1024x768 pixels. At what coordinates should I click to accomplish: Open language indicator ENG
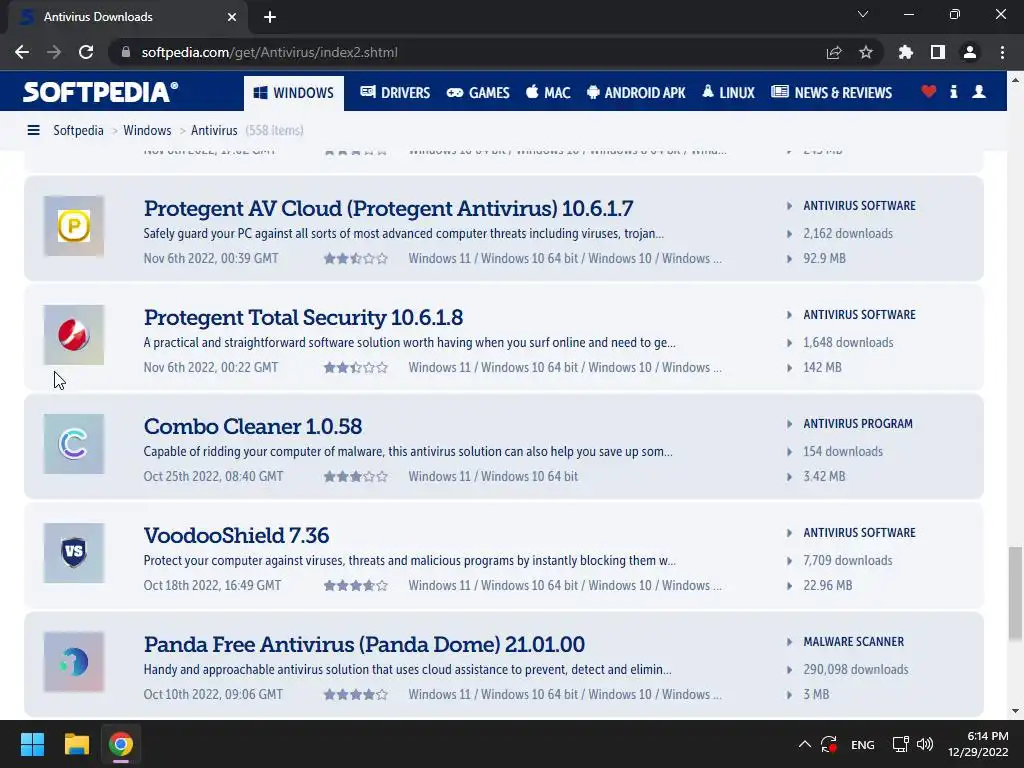(x=863, y=744)
